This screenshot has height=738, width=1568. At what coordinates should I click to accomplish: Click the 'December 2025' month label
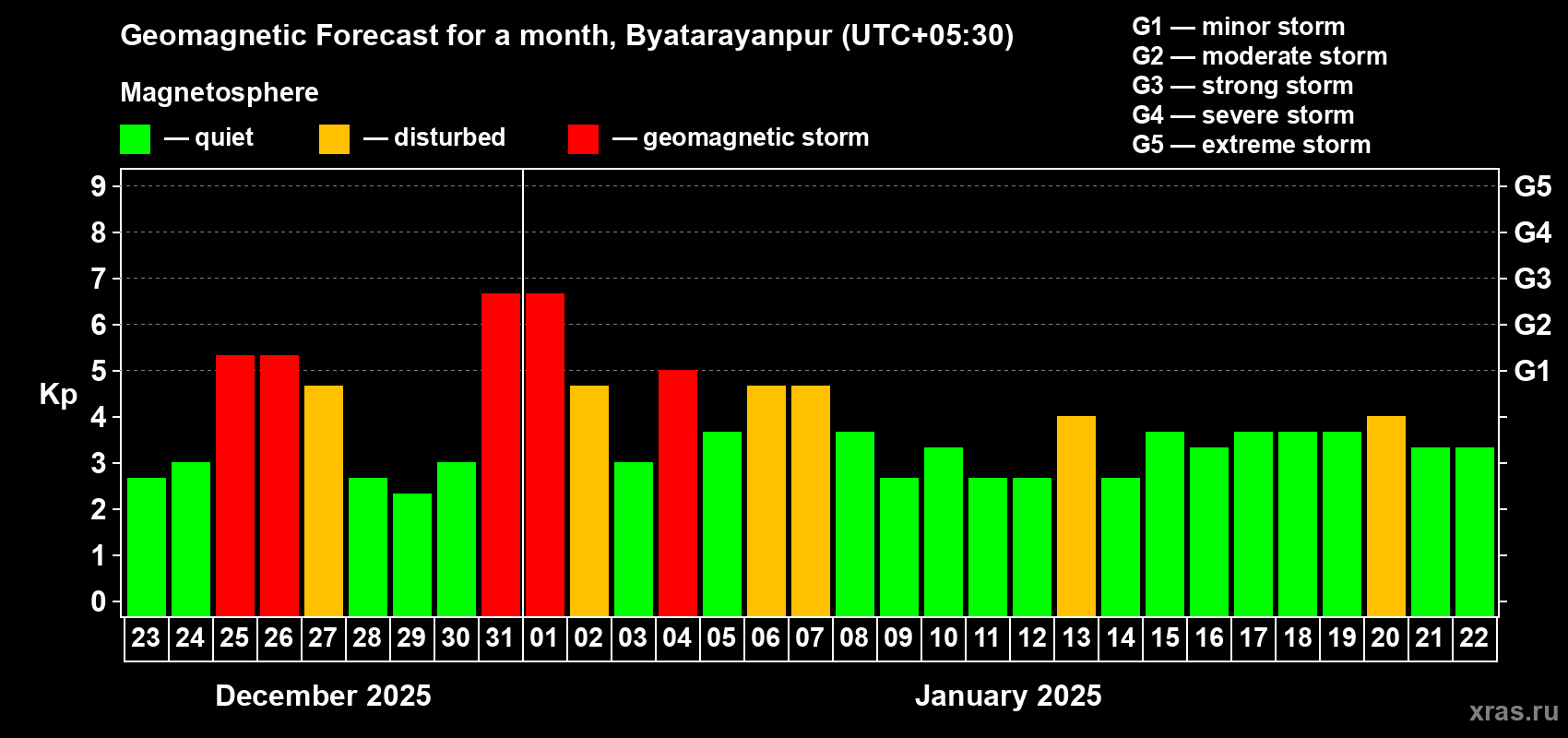pos(323,696)
